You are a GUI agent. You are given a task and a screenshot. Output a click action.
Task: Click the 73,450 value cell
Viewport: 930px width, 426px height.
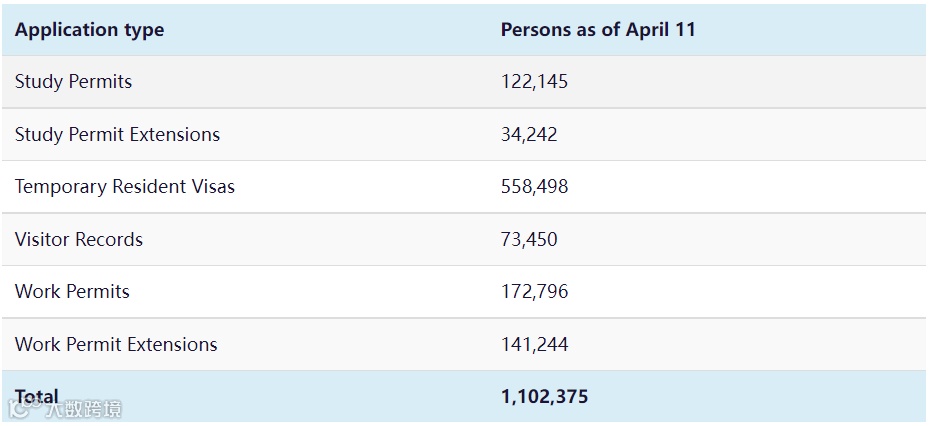click(x=529, y=240)
